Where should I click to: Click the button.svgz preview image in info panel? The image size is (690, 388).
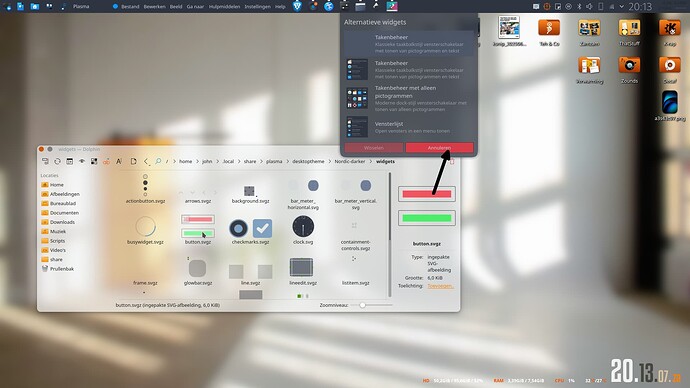pyautogui.click(x=426, y=206)
